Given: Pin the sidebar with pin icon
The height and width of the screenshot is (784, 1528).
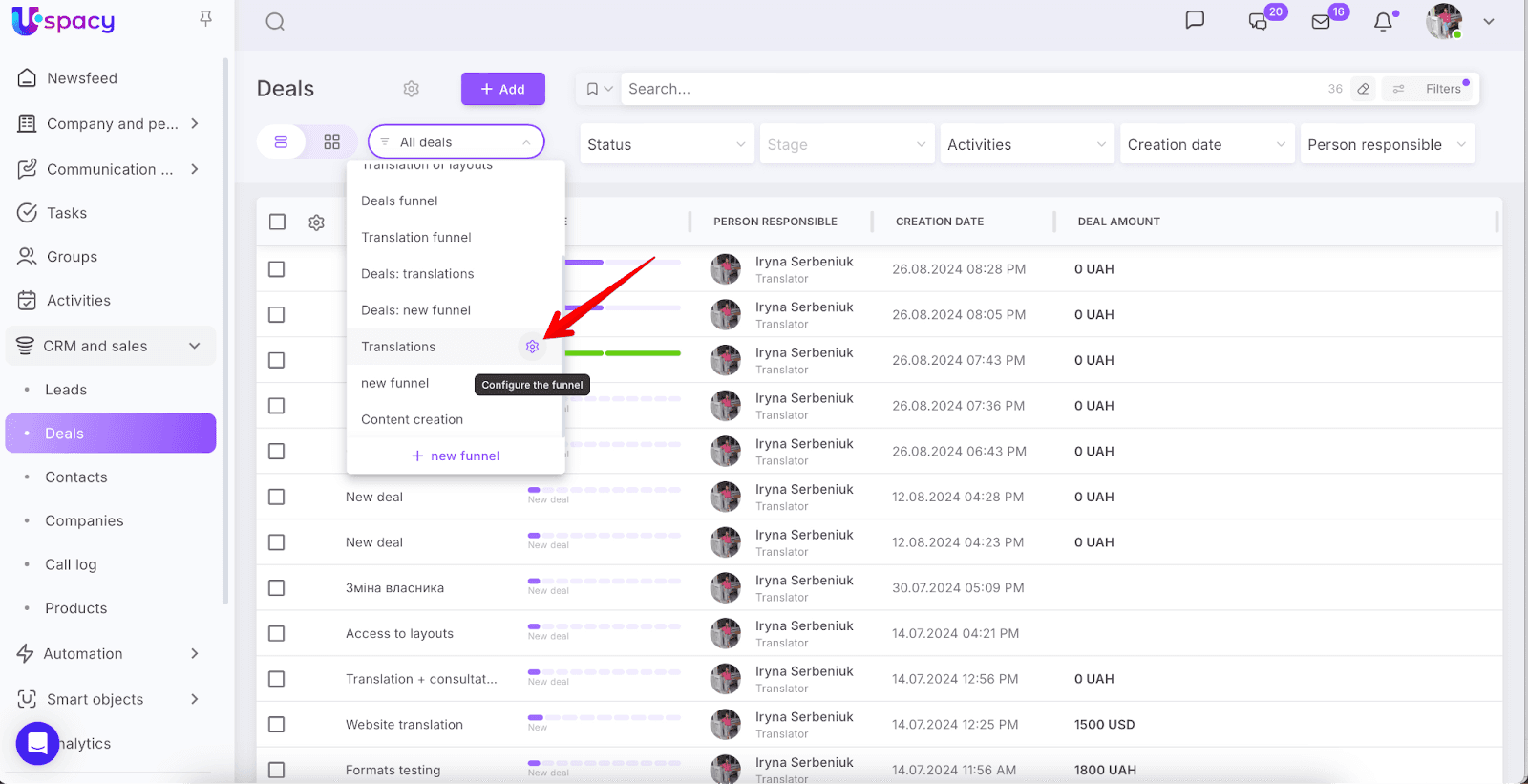Looking at the screenshot, I should coord(205,18).
